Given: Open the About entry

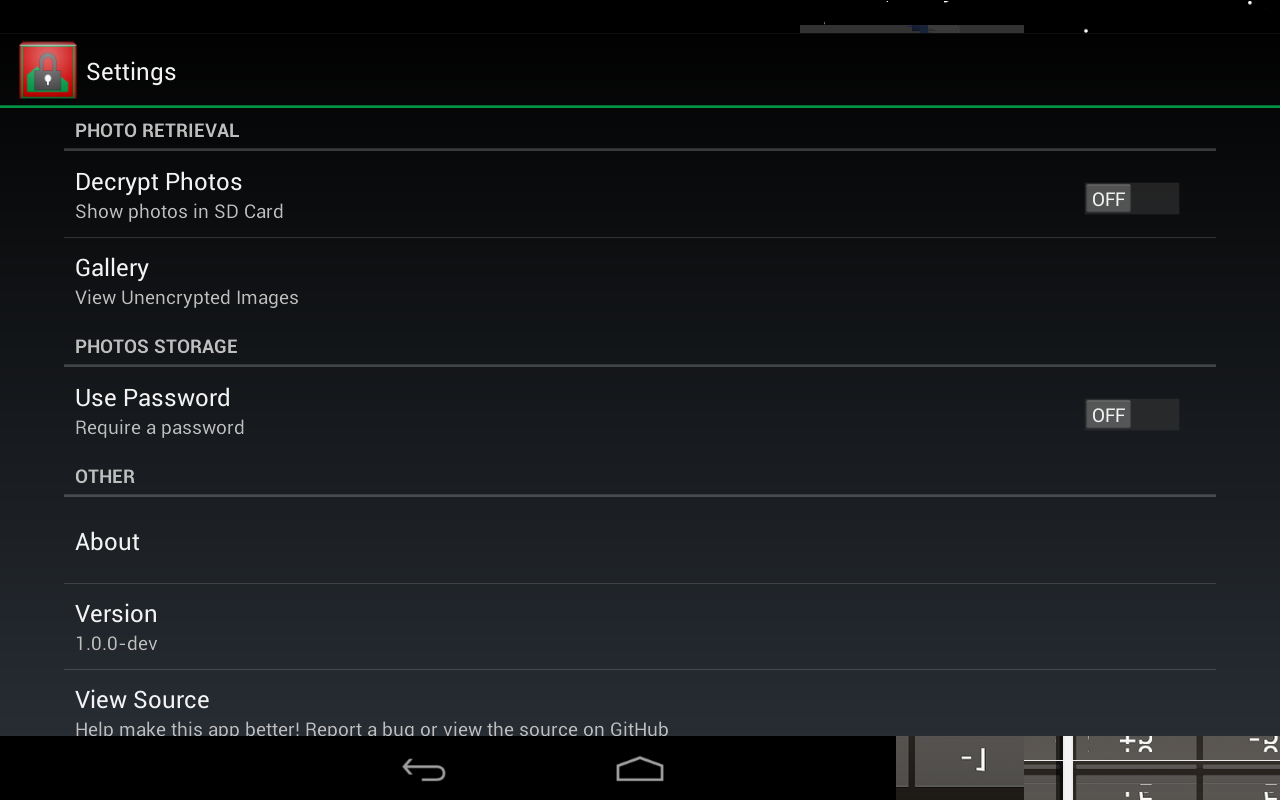Looking at the screenshot, I should (640, 541).
